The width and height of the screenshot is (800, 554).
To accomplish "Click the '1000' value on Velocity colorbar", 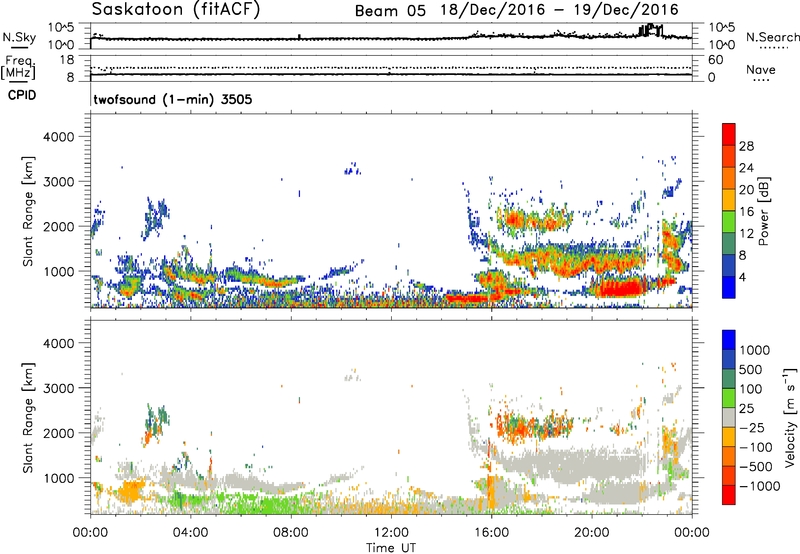I will click(755, 350).
